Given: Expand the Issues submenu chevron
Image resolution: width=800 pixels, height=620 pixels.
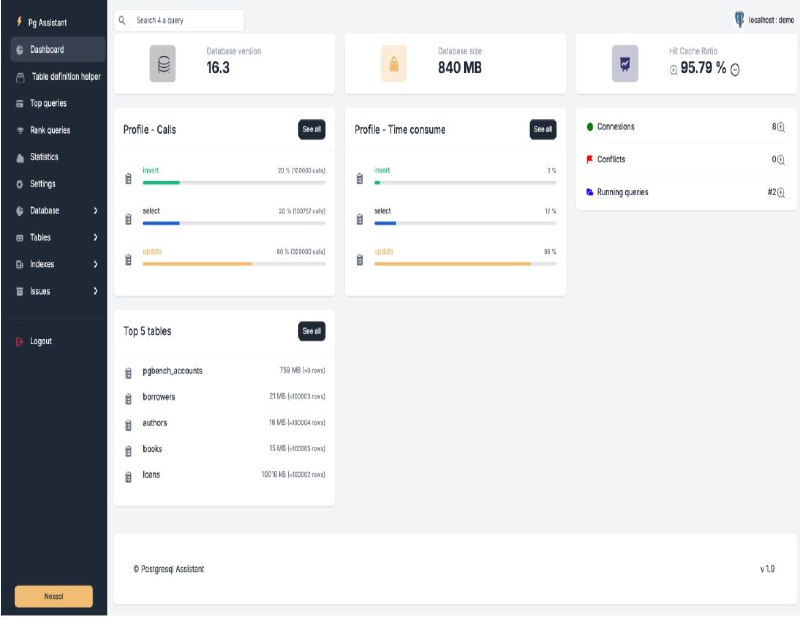Looking at the screenshot, I should [95, 291].
